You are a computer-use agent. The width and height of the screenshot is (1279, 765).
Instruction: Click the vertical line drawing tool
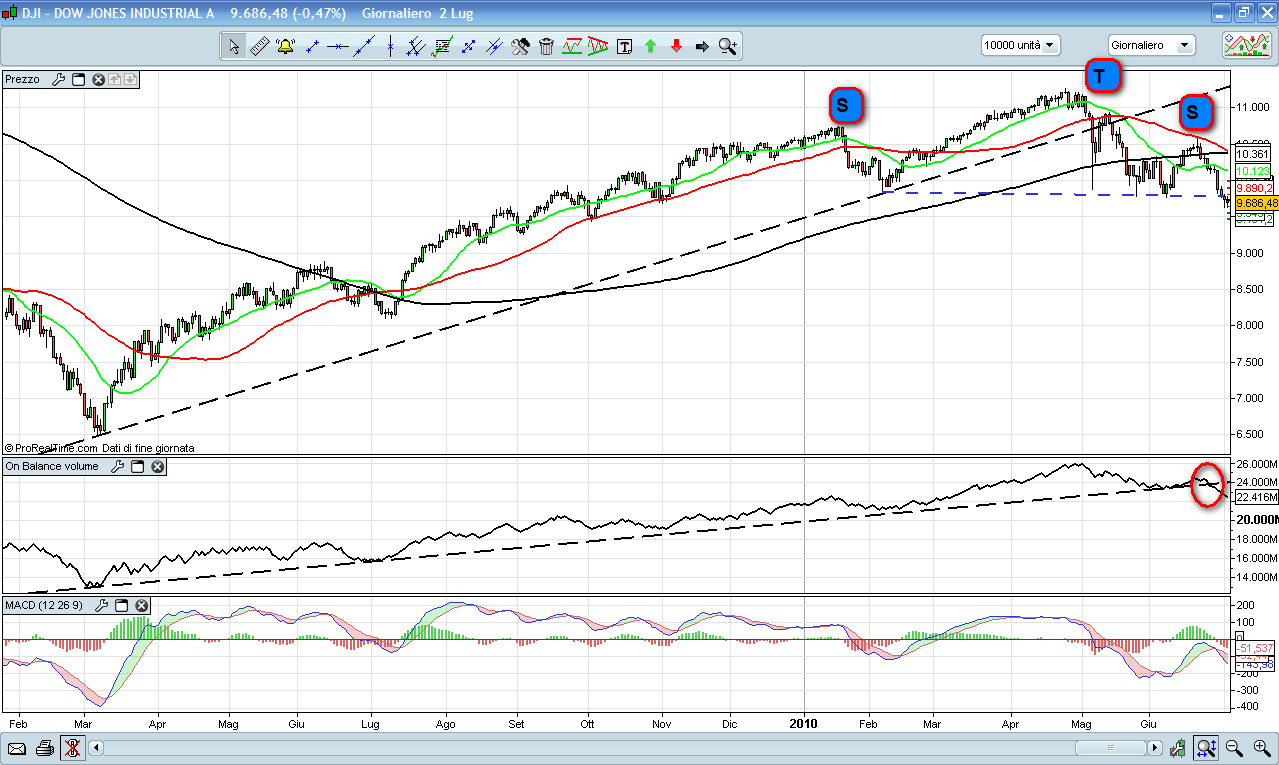pos(390,46)
